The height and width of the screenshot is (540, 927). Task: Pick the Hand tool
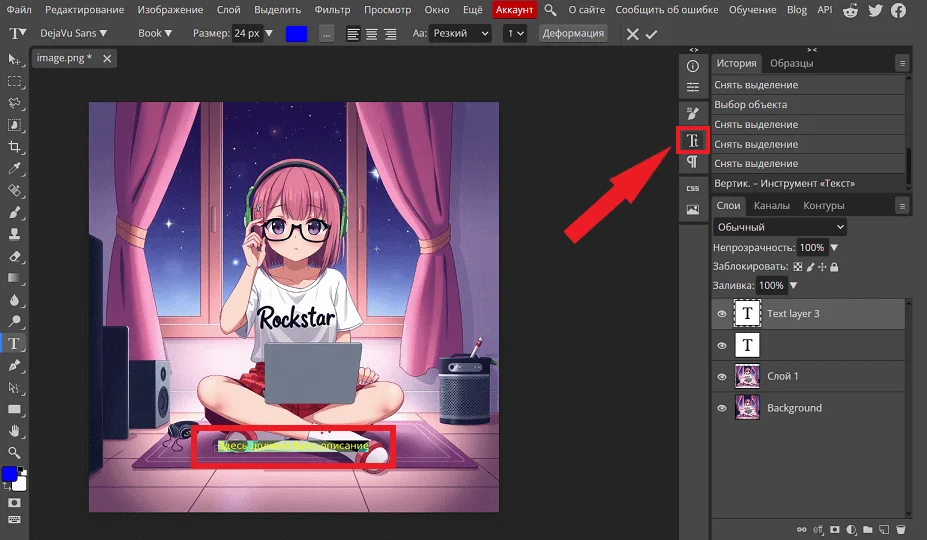tap(15, 431)
